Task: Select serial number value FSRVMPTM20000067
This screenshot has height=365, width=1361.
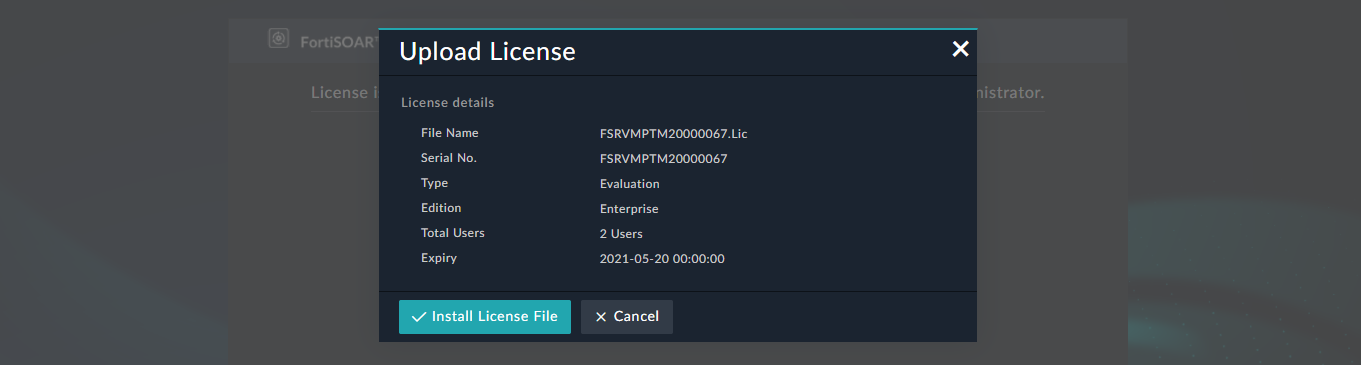Action: tap(663, 159)
